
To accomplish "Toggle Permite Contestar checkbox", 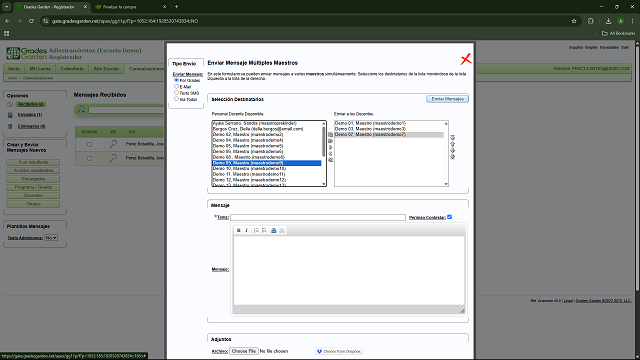I will click(x=449, y=217).
